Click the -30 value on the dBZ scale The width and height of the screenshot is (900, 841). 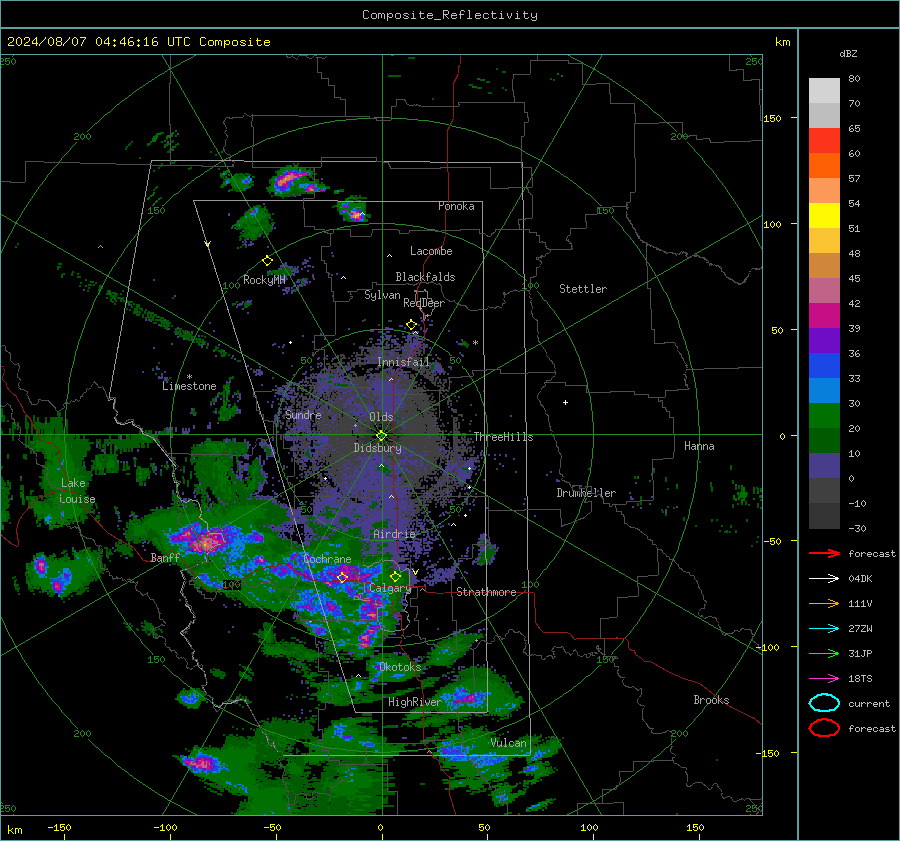(857, 528)
